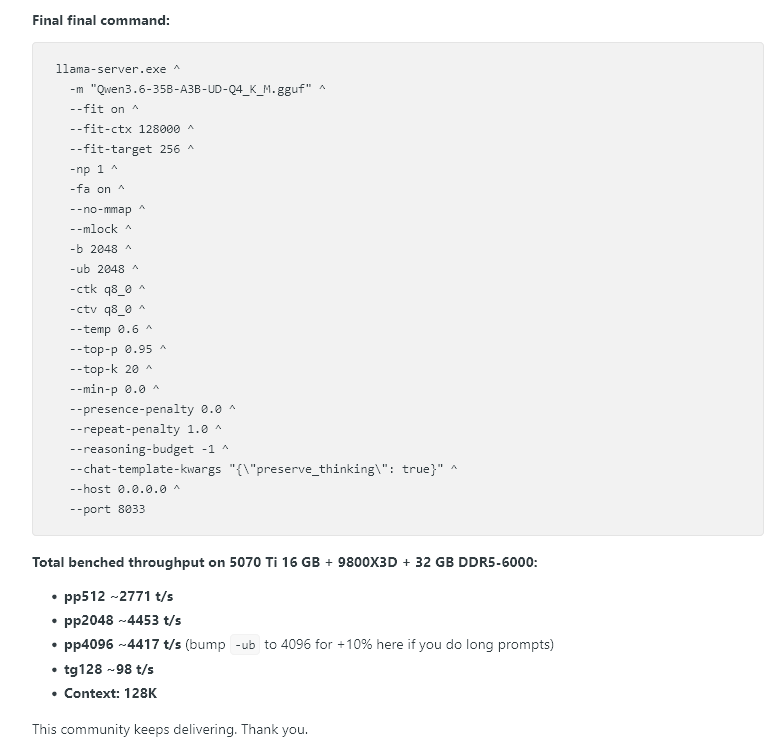Click the pp512 ~2771 t/s bullet
This screenshot has width=783, height=746.
point(118,596)
